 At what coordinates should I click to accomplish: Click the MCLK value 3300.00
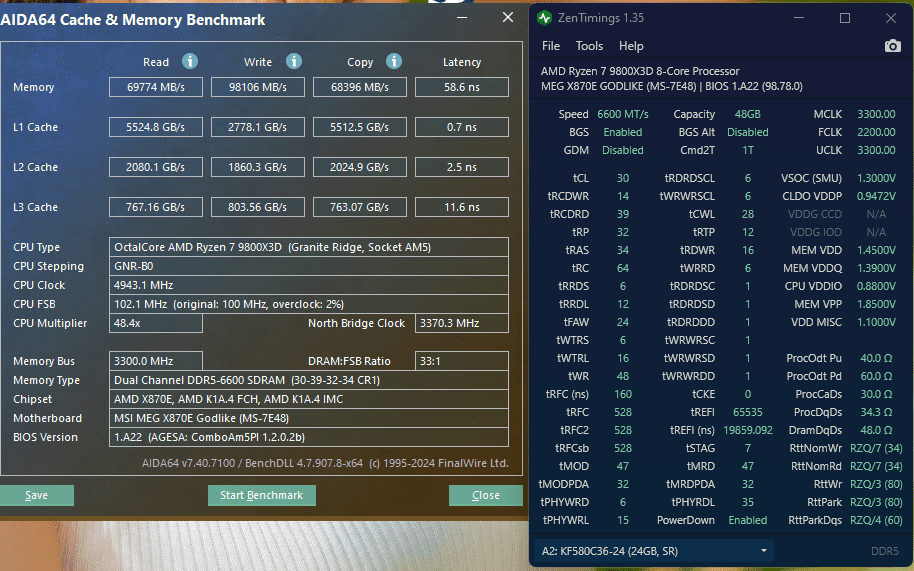point(876,114)
